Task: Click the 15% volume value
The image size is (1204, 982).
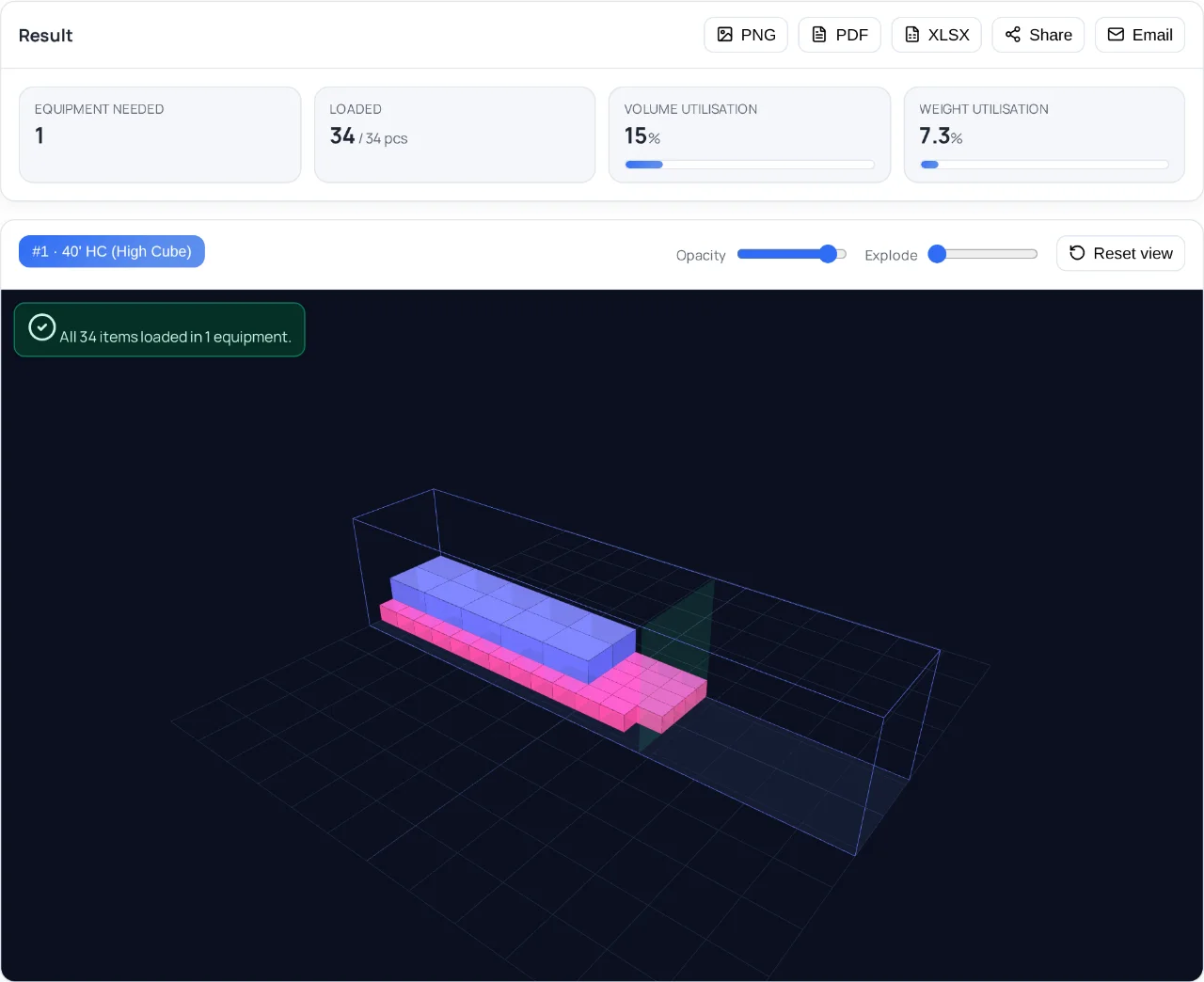Action: [642, 136]
